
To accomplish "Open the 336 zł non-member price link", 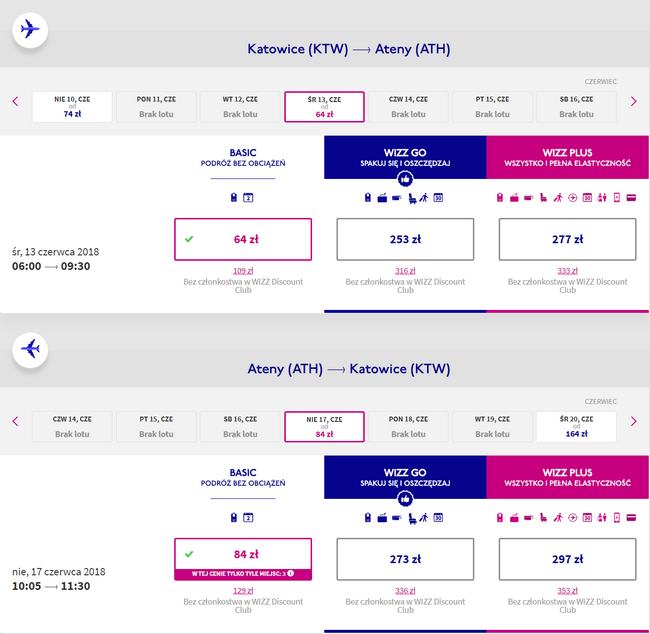I will [405, 590].
